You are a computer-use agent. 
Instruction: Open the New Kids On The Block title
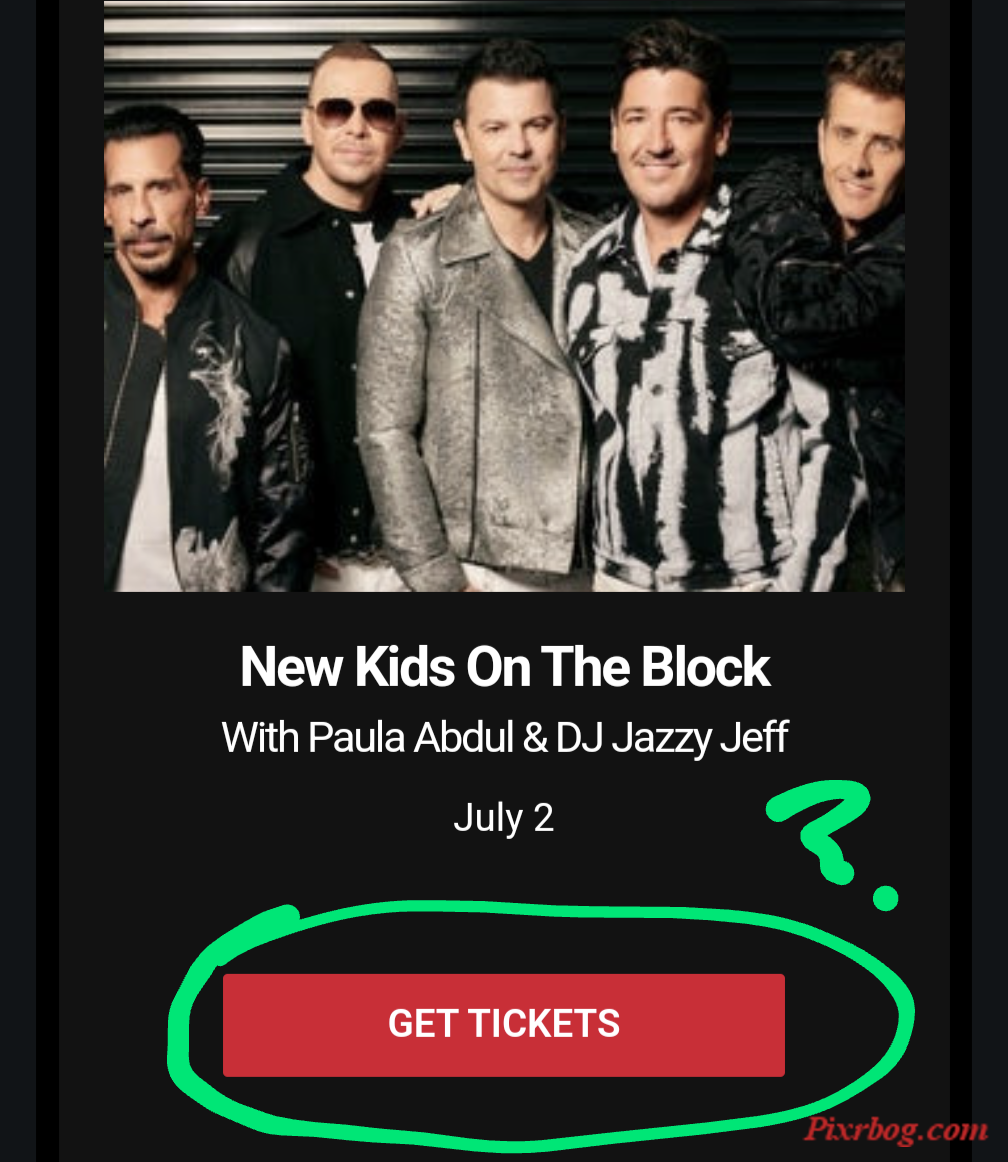click(x=505, y=666)
